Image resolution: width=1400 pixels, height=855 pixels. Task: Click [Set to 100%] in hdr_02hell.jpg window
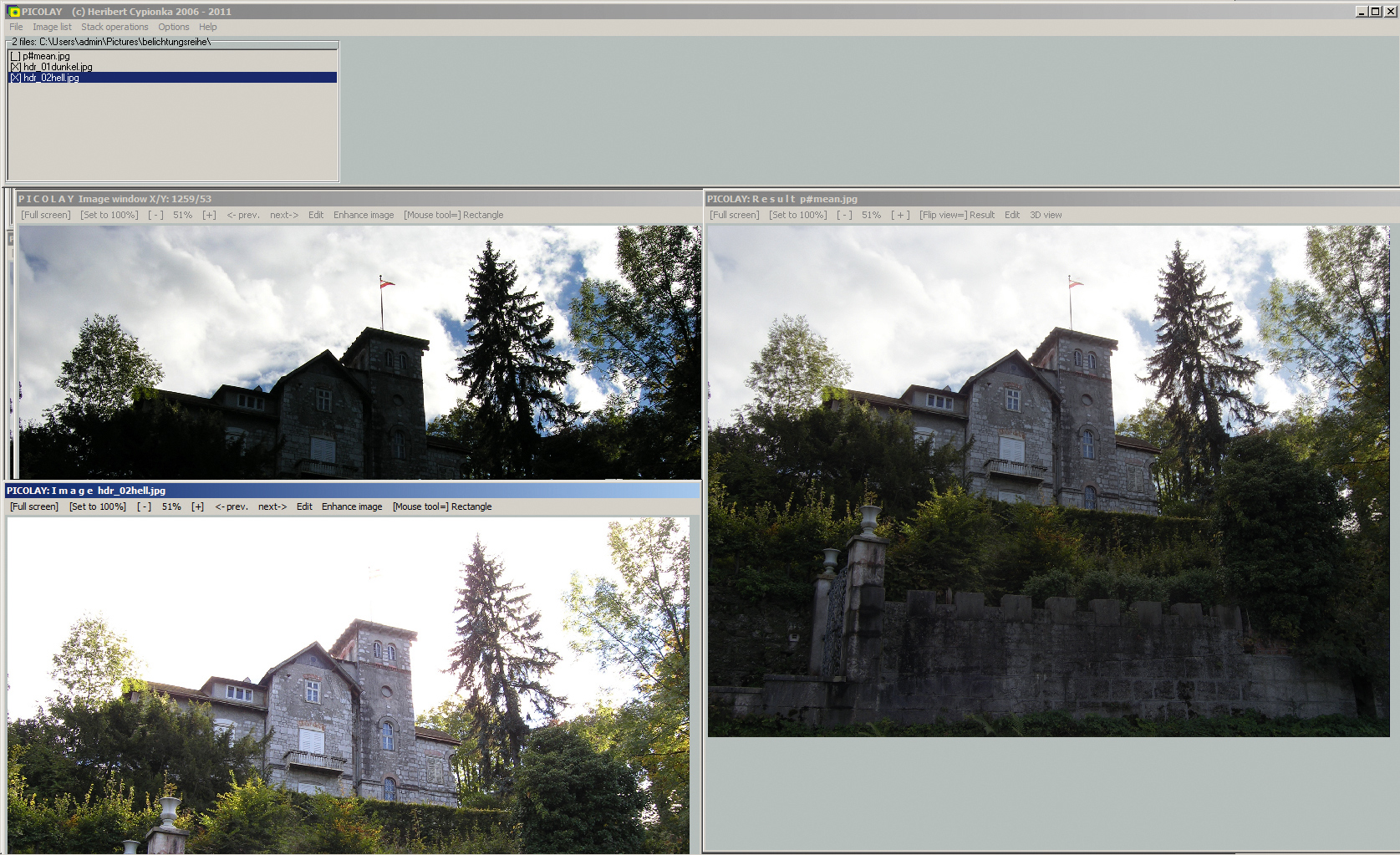[98, 506]
